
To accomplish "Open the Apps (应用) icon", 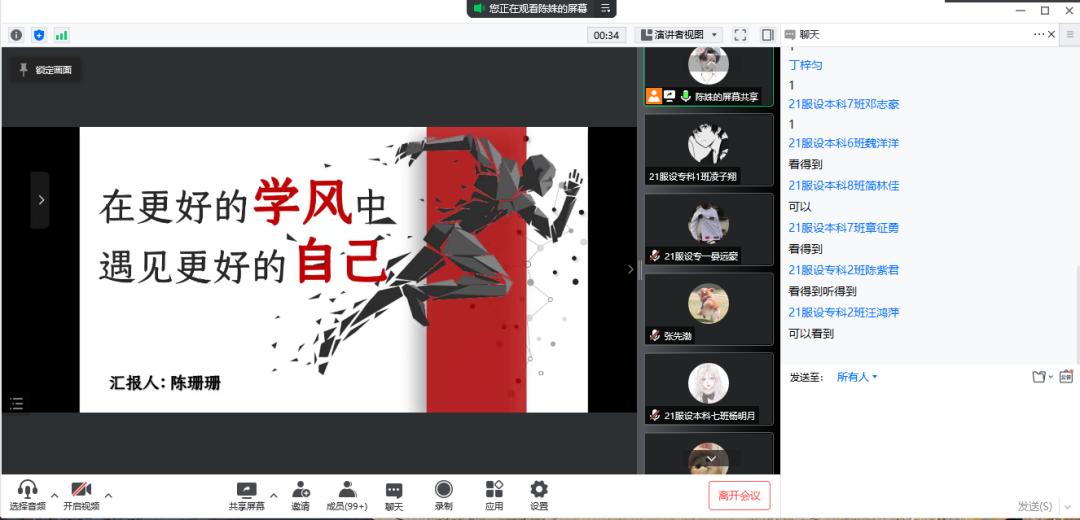I will point(494,495).
